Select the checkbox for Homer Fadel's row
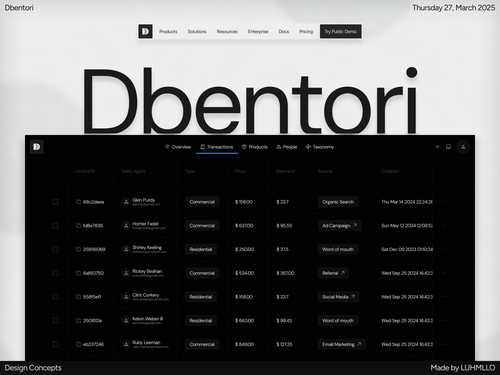The image size is (500, 375). (x=55, y=225)
